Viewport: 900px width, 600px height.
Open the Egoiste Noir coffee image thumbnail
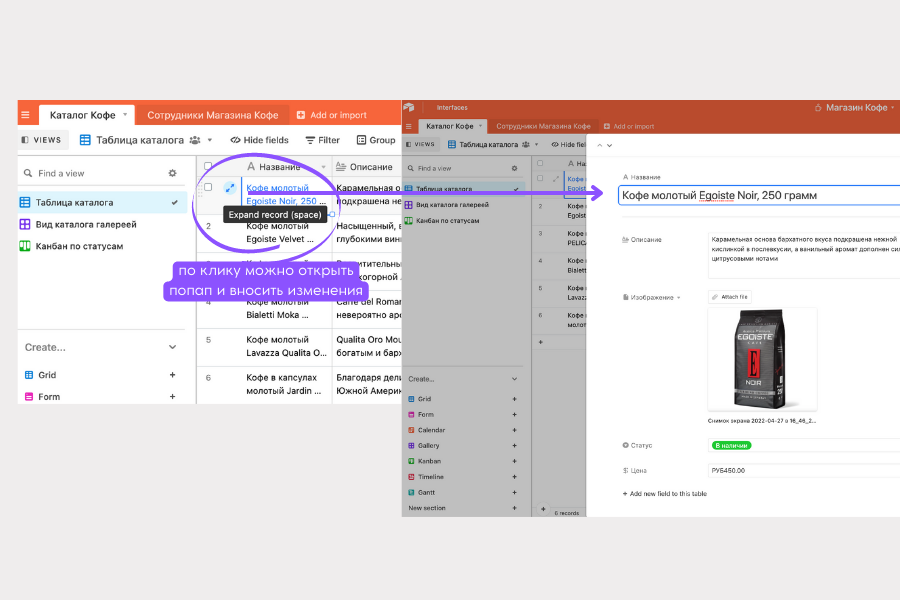pyautogui.click(x=762, y=359)
